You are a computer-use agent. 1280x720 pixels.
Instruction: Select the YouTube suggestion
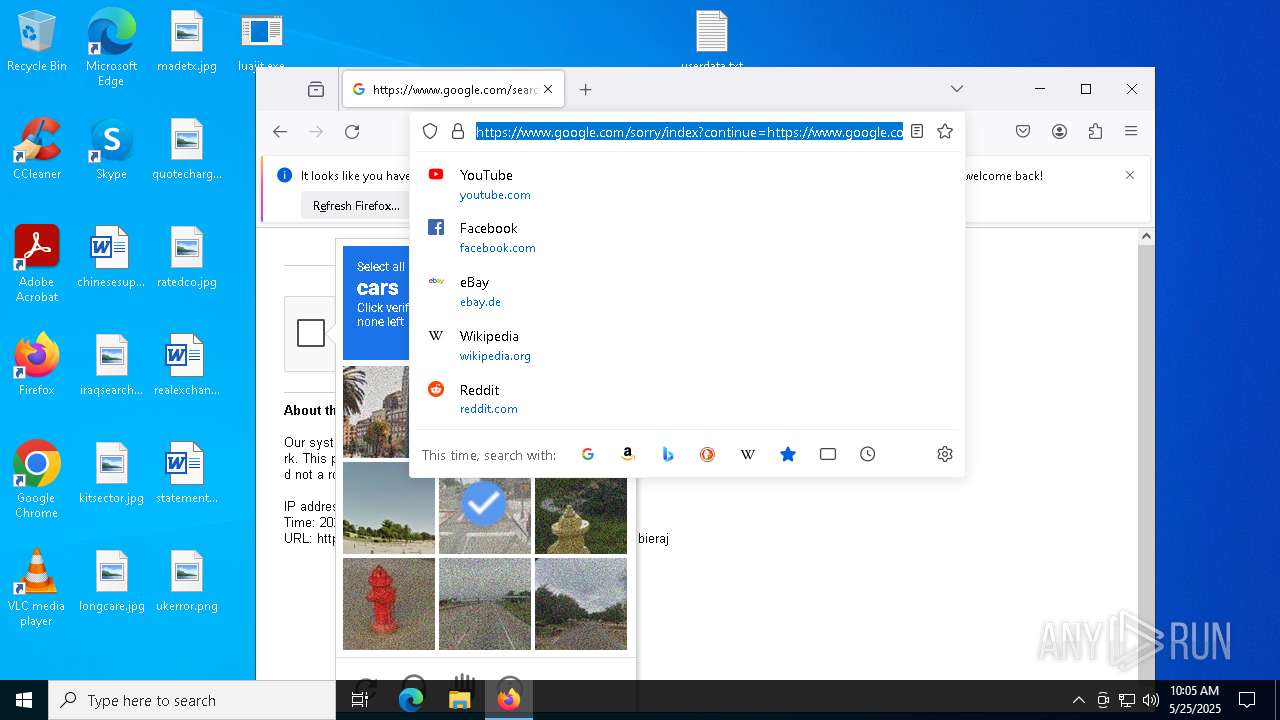point(687,184)
